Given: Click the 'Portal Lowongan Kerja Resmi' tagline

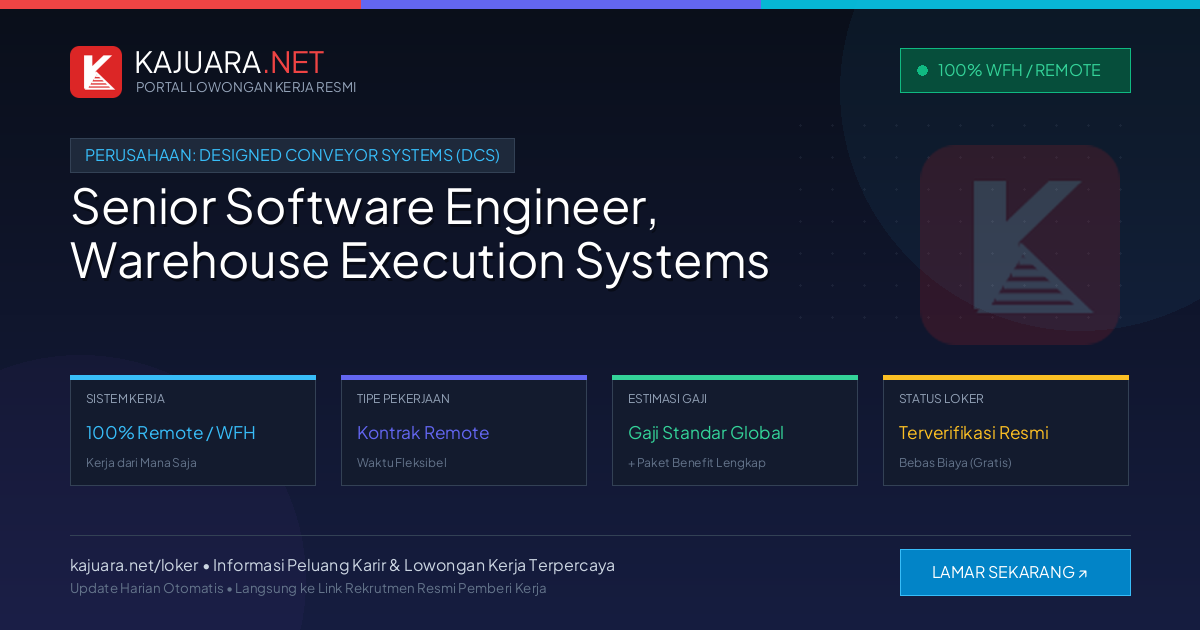Looking at the screenshot, I should coord(246,87).
